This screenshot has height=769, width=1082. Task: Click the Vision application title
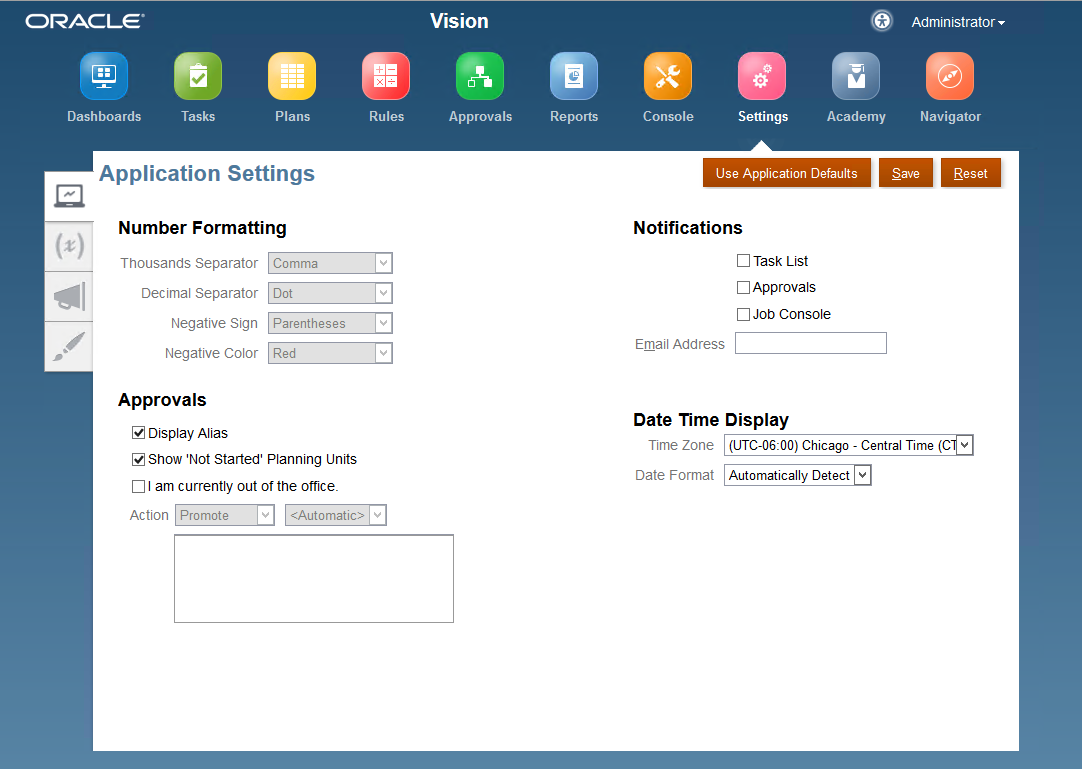[459, 21]
